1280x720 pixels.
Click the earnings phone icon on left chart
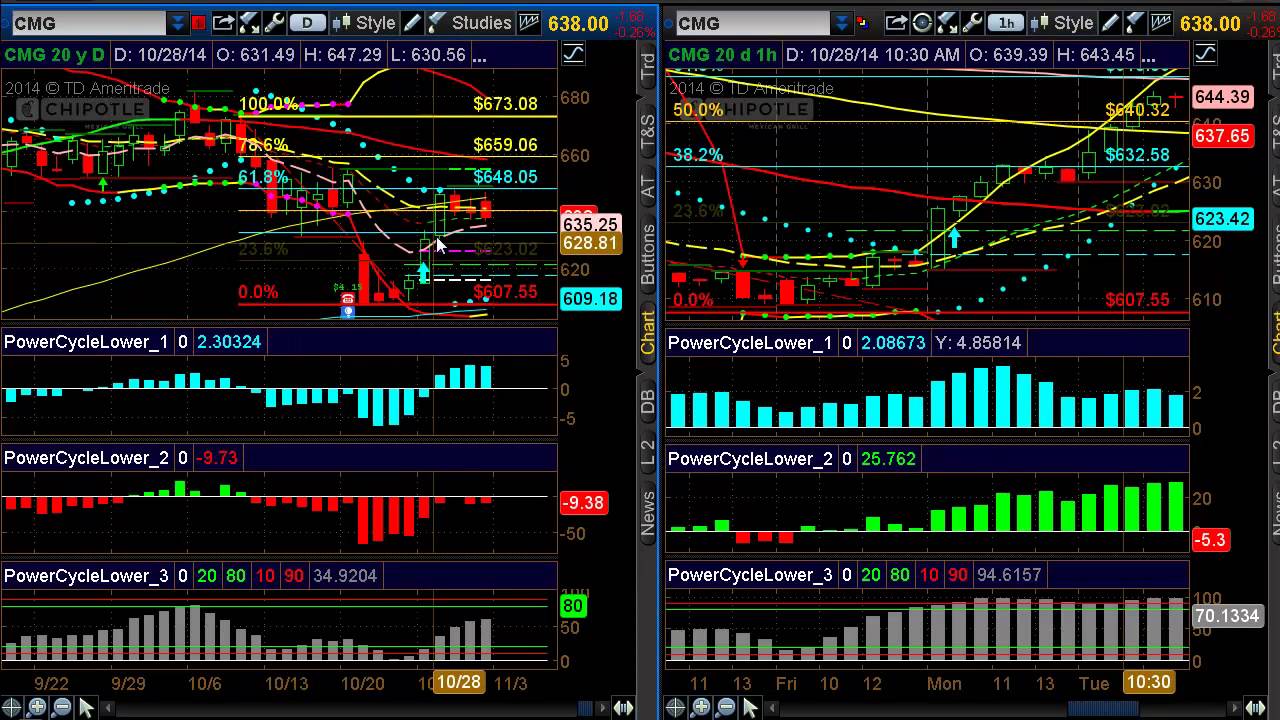pyautogui.click(x=348, y=299)
